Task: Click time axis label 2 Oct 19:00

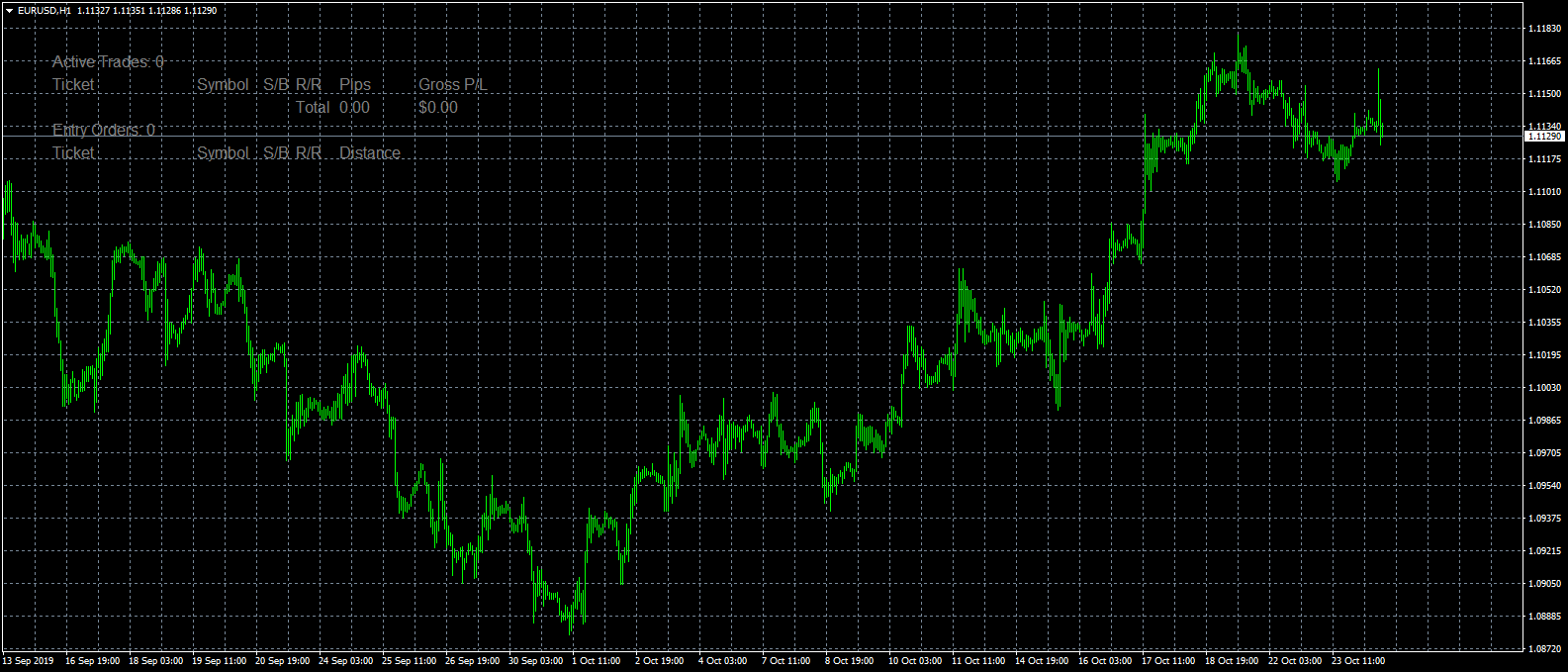Action: [660, 661]
